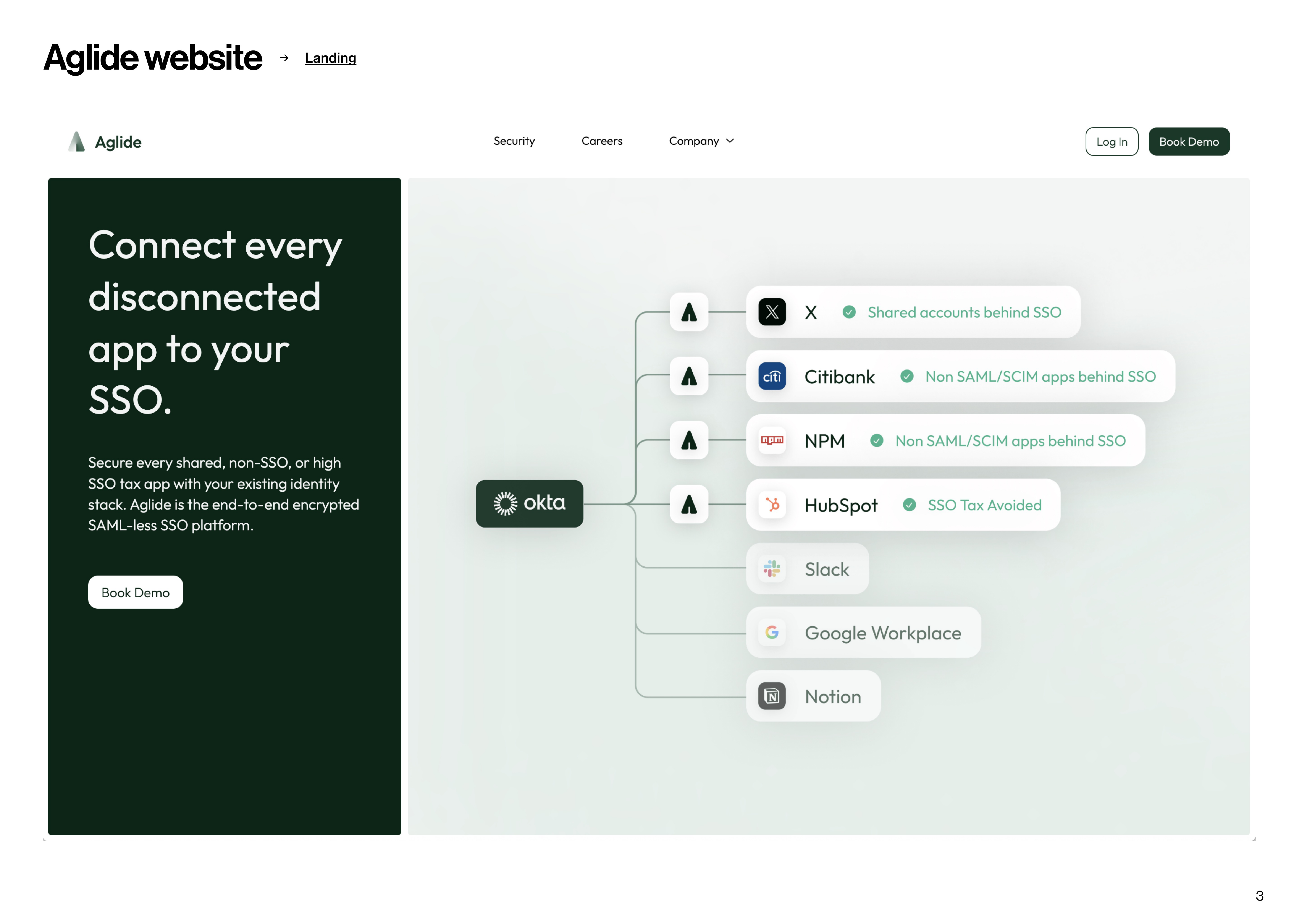Open the Security page from the navbar
The image size is (1299, 924).
point(514,141)
